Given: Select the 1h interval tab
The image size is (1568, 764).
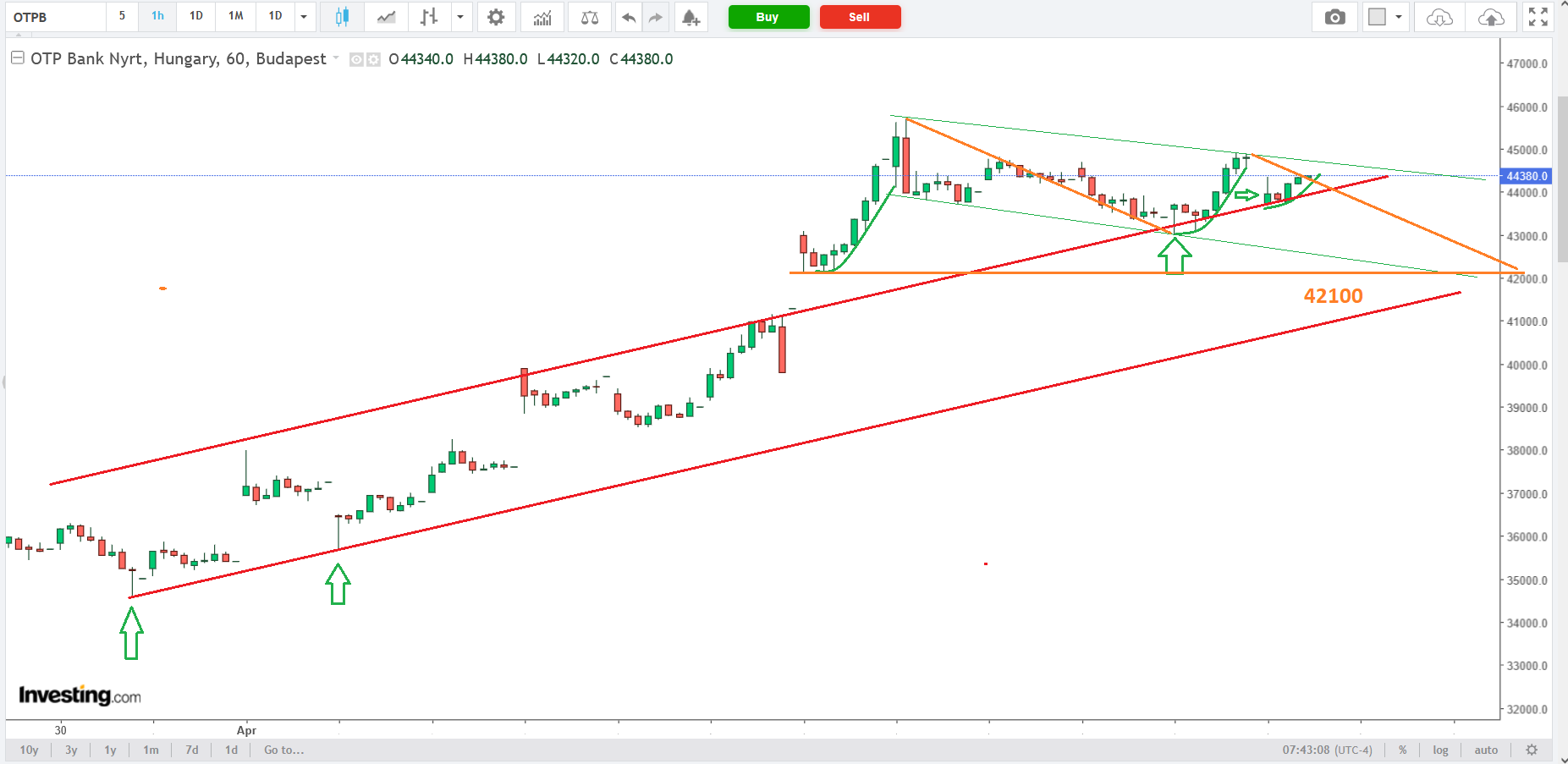Looking at the screenshot, I should [x=157, y=16].
